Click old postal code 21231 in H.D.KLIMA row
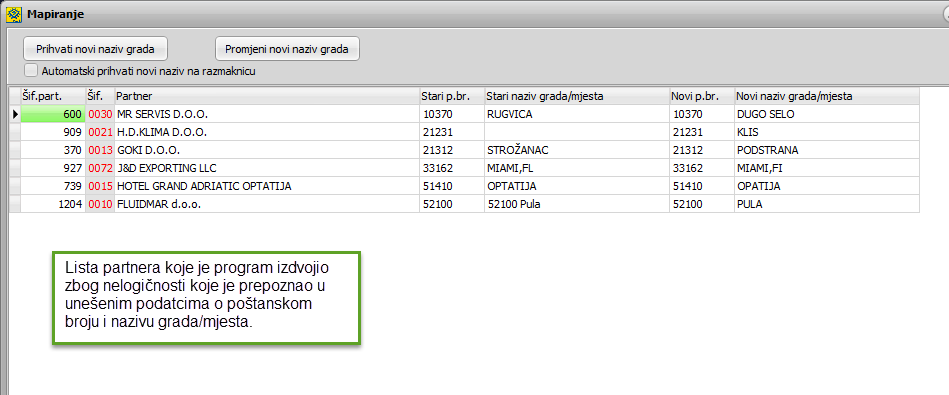 pos(452,132)
